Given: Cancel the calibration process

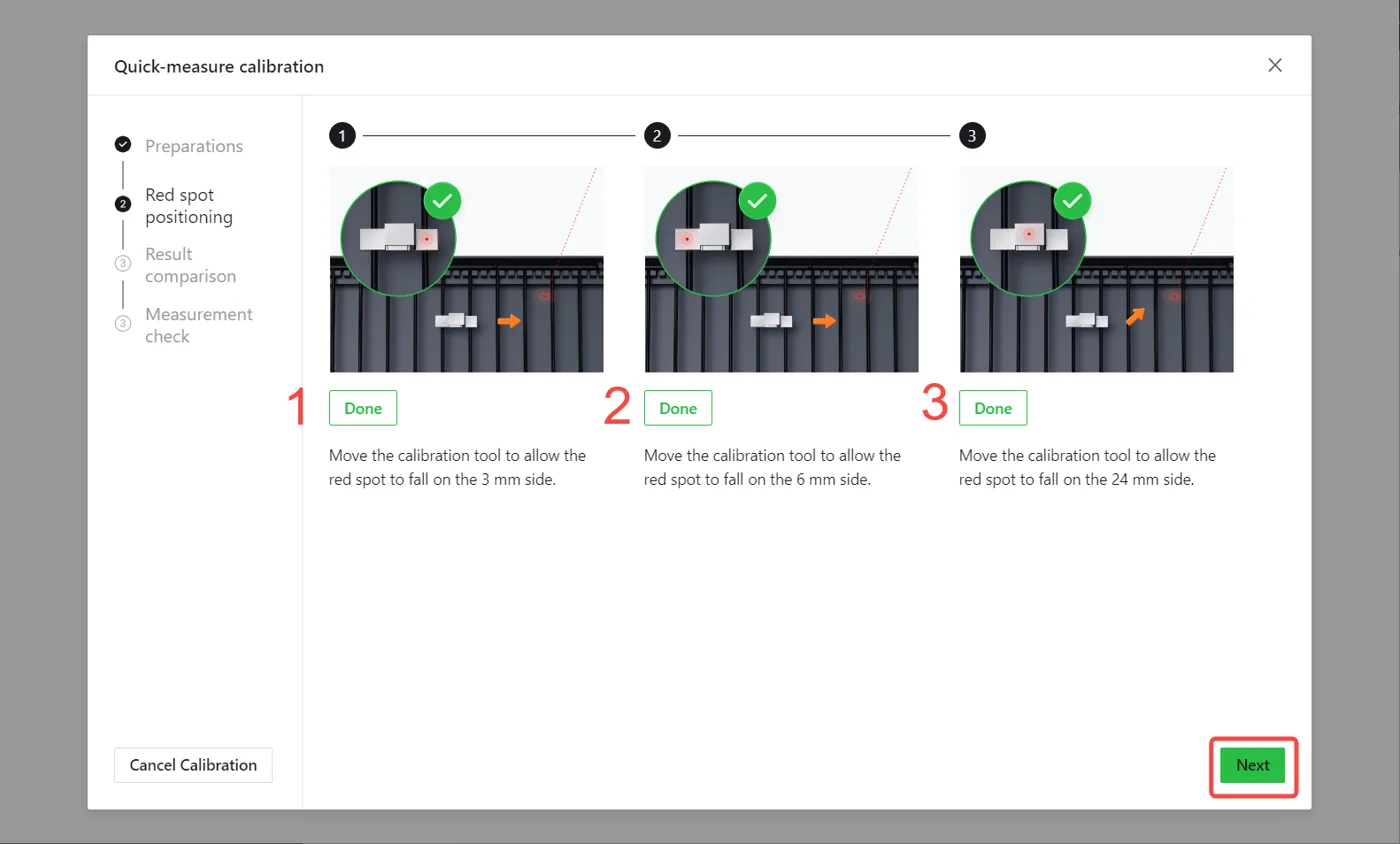Looking at the screenshot, I should tap(193, 765).
